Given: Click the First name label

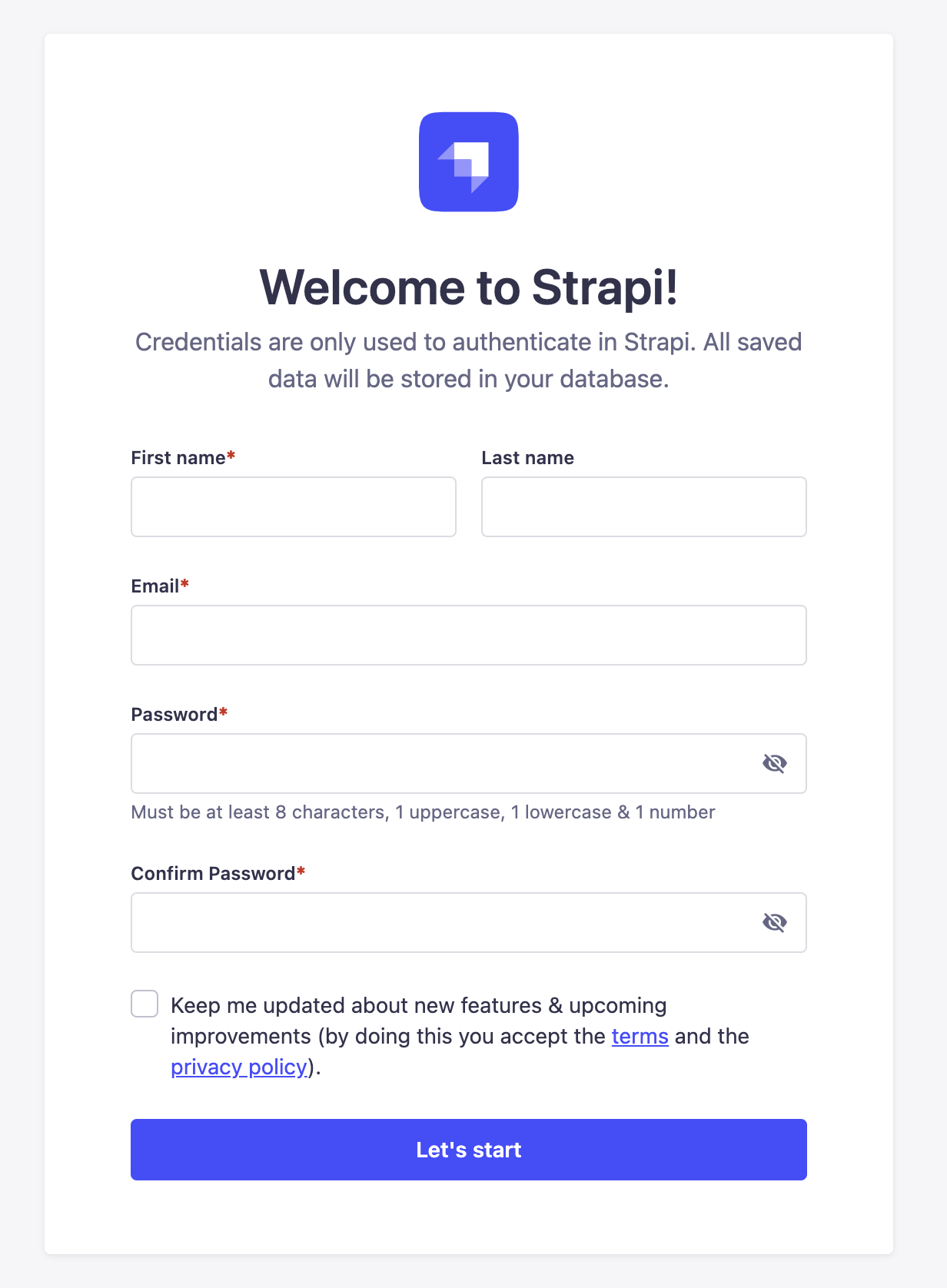Looking at the screenshot, I should (x=178, y=458).
